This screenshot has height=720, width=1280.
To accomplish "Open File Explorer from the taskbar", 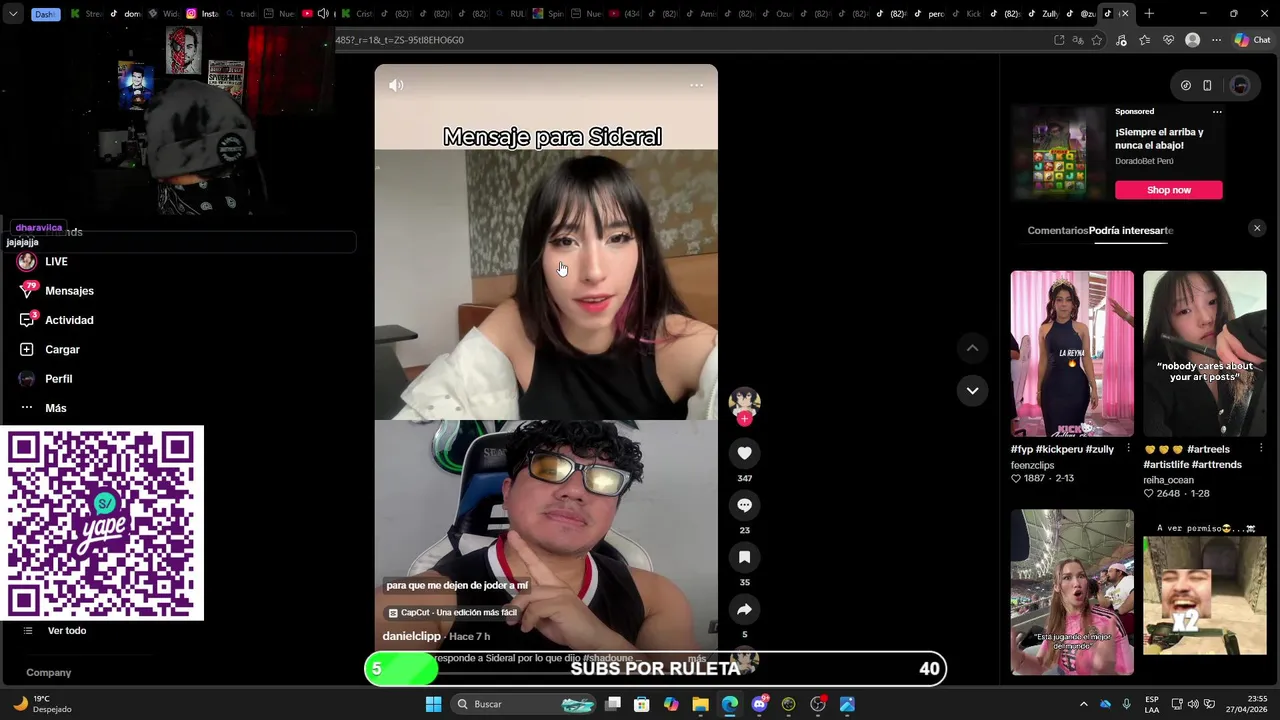I will (700, 704).
